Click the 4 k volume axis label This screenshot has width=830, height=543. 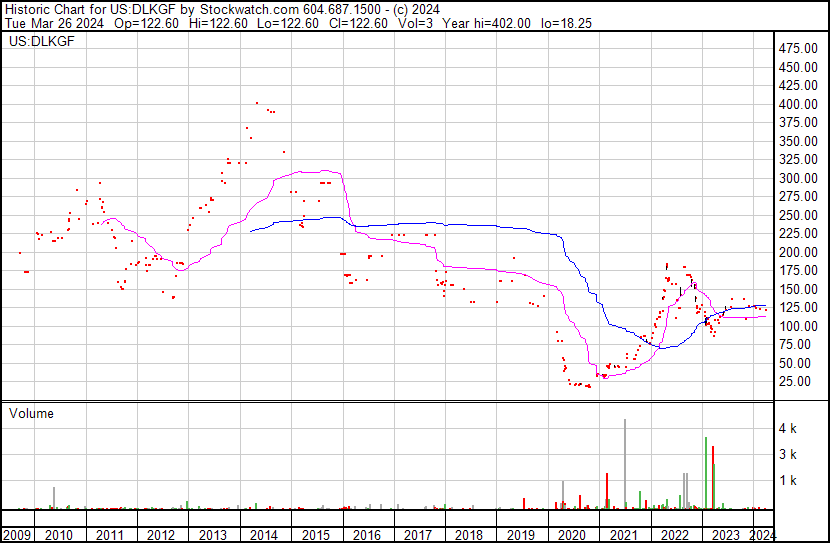(789, 428)
